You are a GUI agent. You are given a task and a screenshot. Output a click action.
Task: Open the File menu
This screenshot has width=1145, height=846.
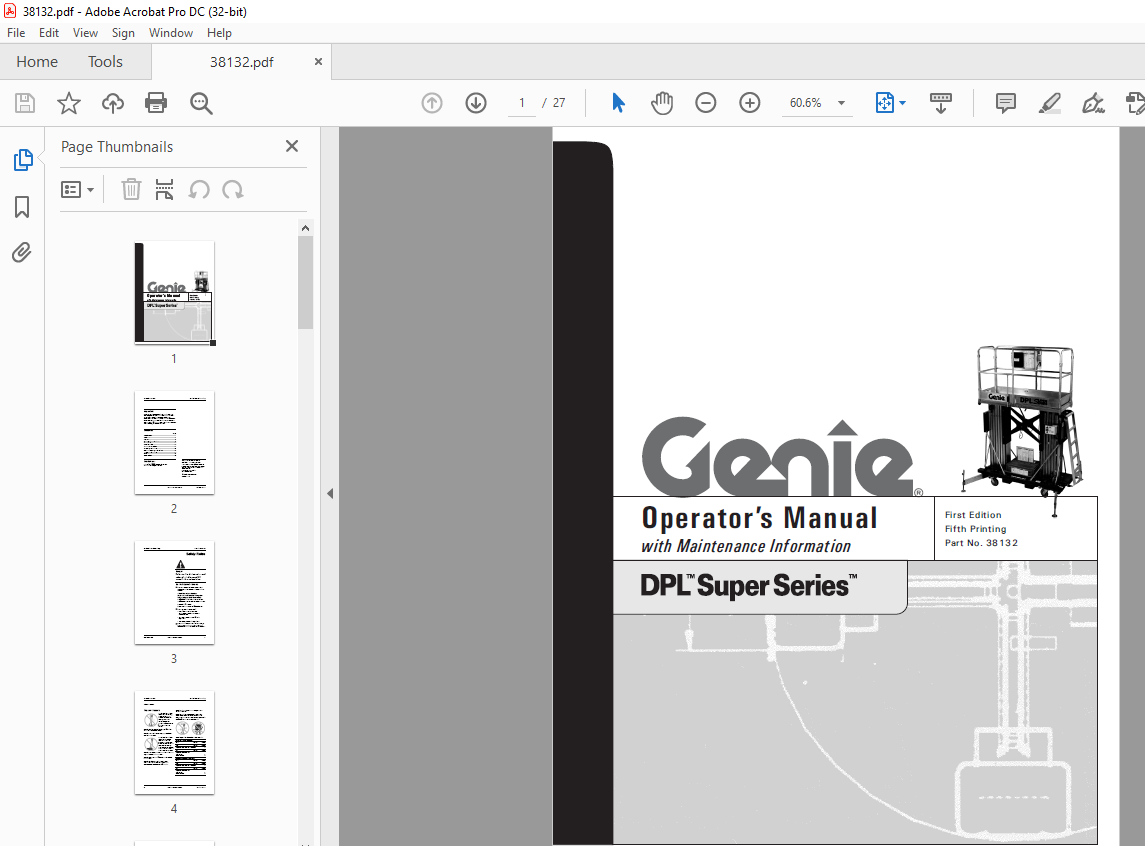coord(16,33)
